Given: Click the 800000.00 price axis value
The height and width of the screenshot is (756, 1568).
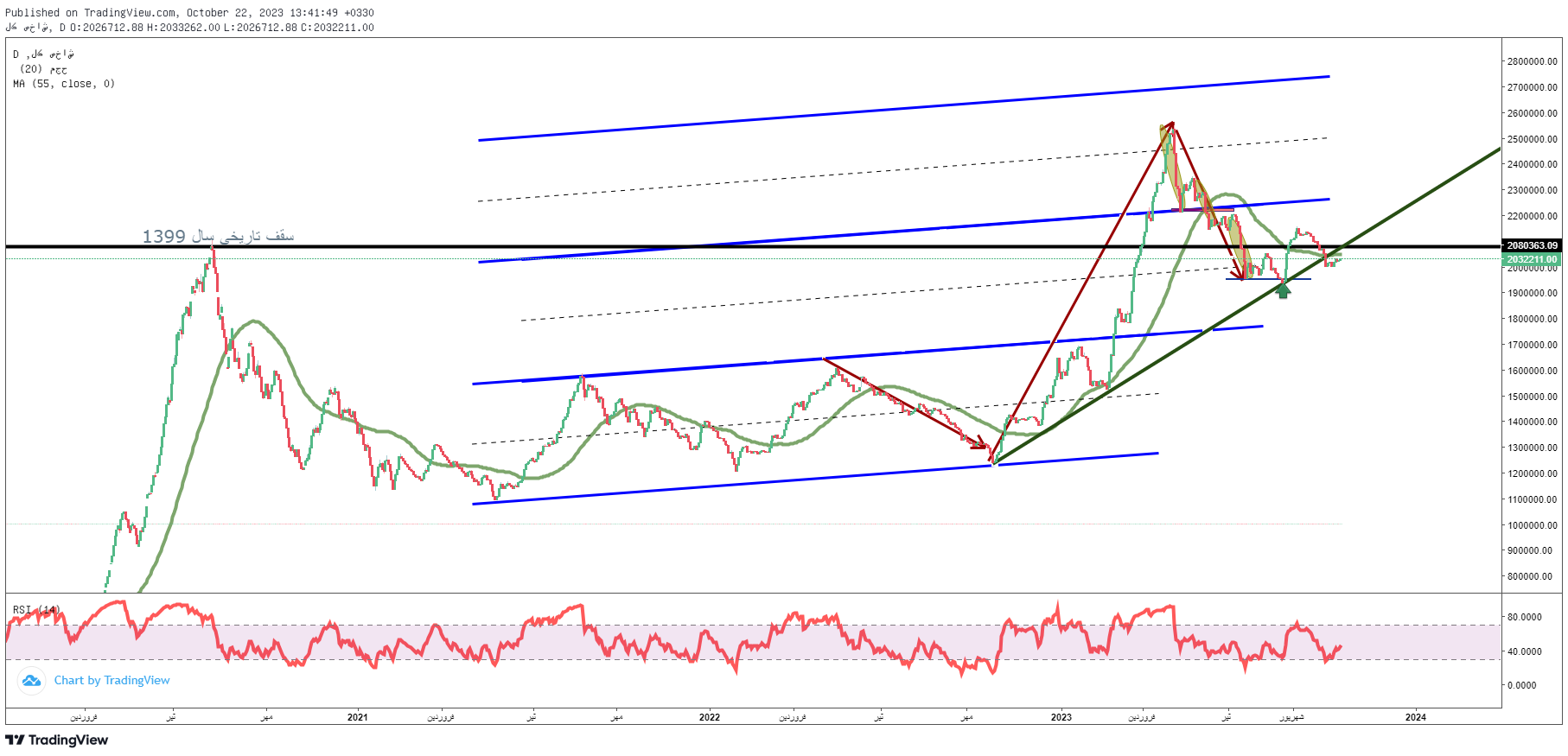Looking at the screenshot, I should click(1530, 576).
